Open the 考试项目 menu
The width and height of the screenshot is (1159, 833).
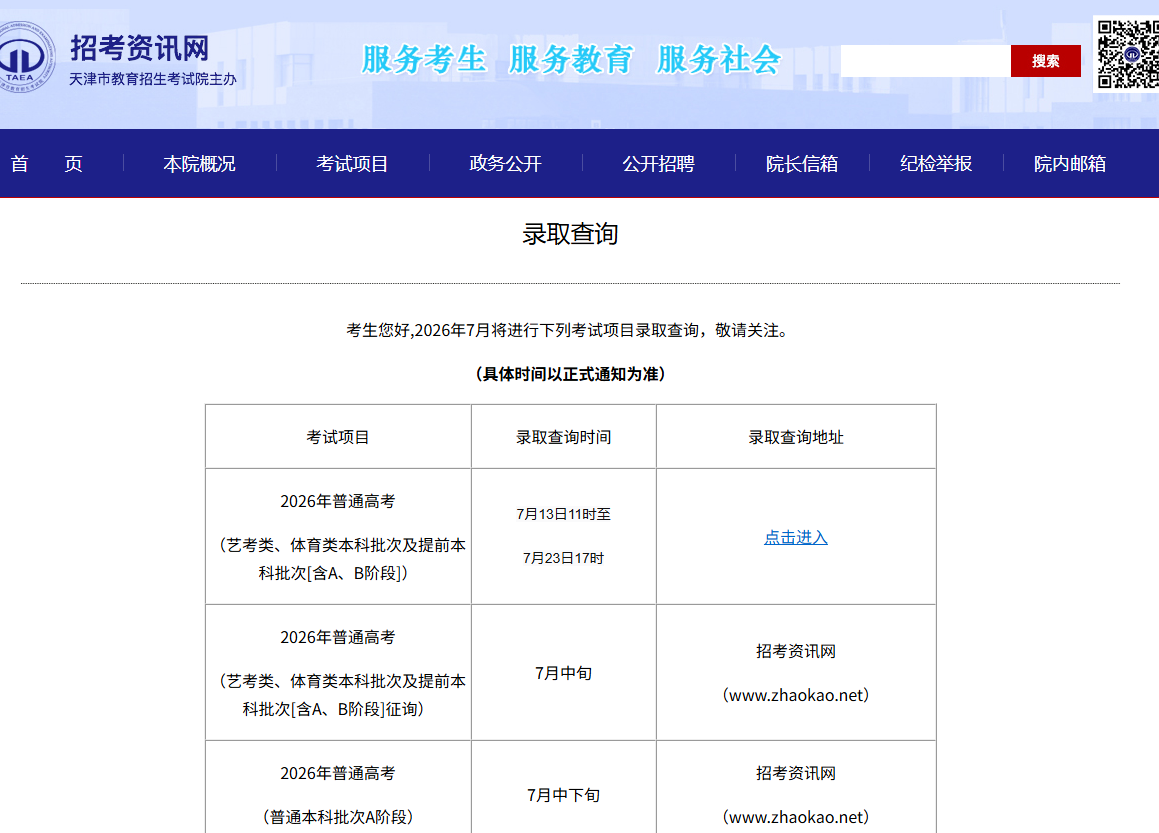tap(353, 163)
